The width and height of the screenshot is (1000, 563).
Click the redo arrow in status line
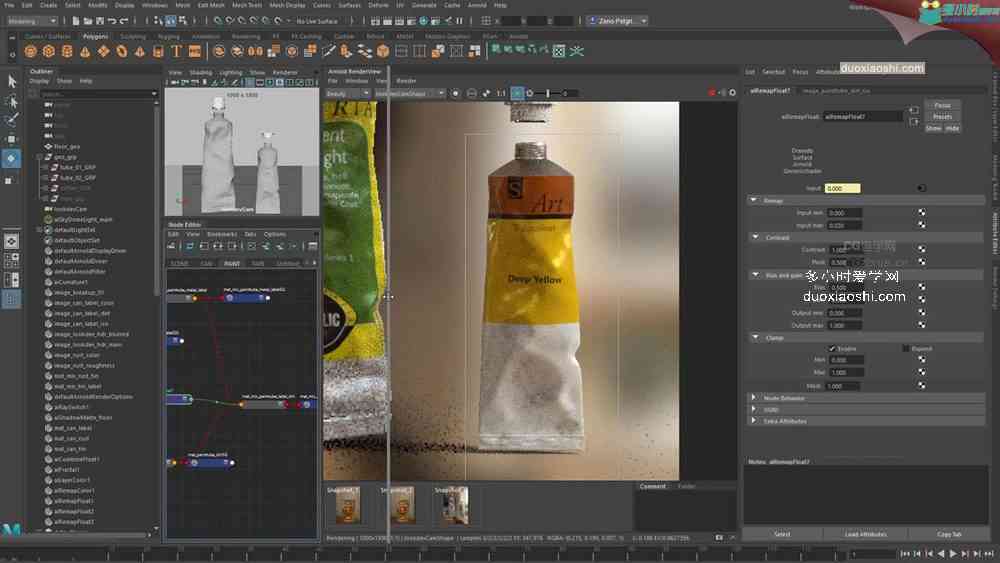[x=124, y=21]
